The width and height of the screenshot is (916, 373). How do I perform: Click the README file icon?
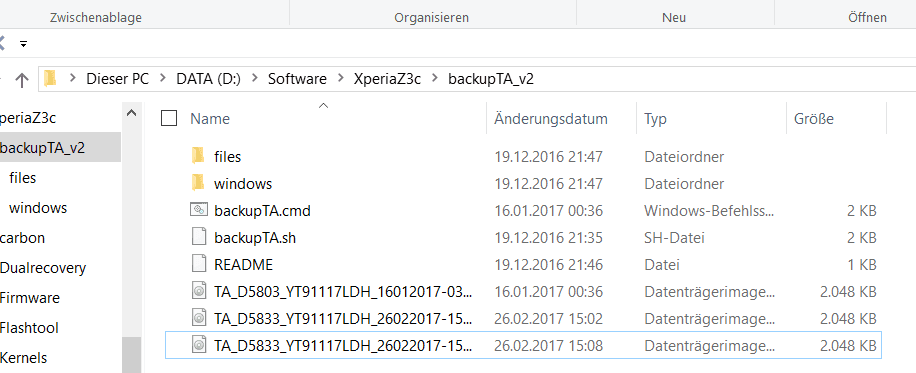pyautogui.click(x=199, y=264)
